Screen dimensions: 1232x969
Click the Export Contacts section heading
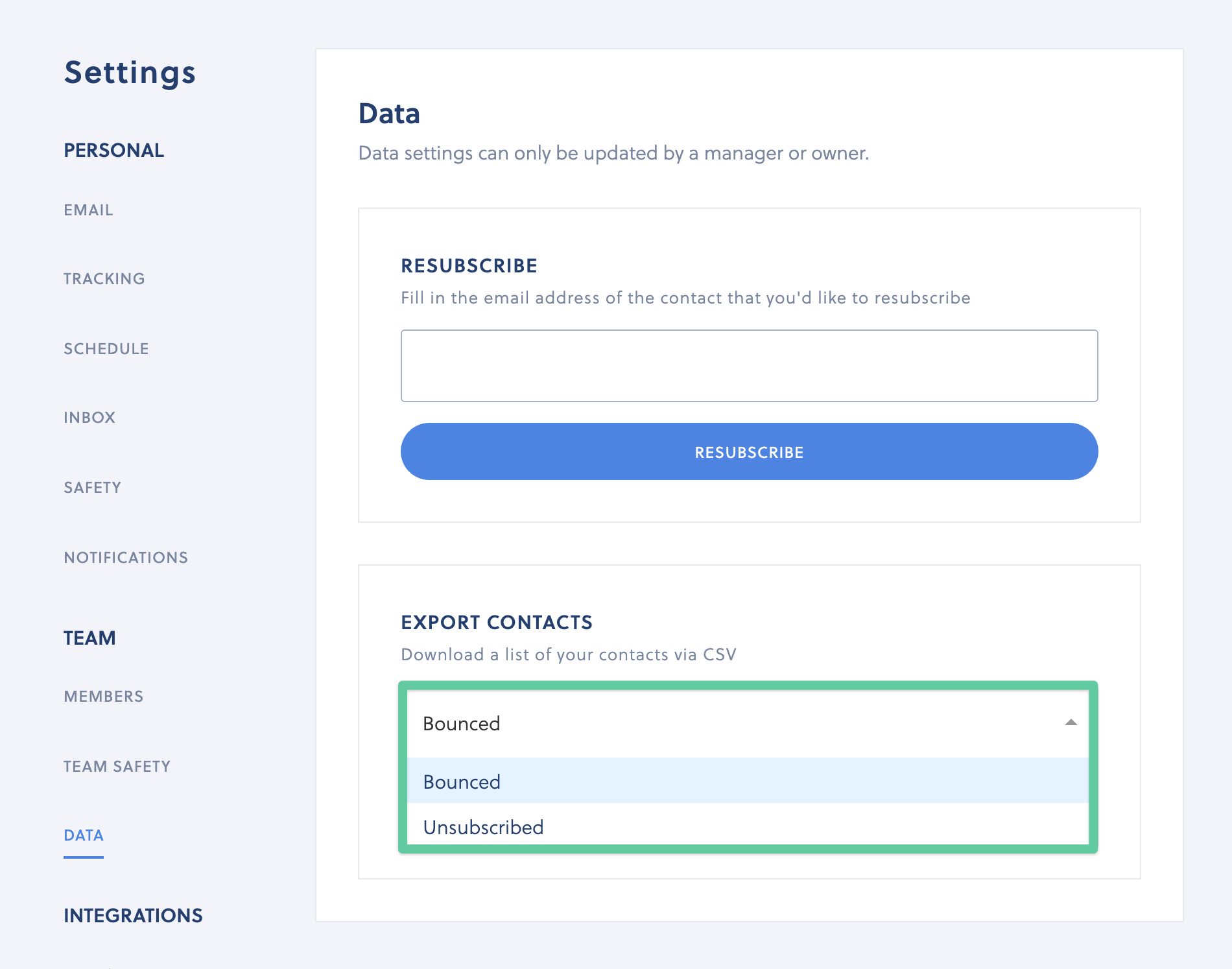tap(497, 623)
